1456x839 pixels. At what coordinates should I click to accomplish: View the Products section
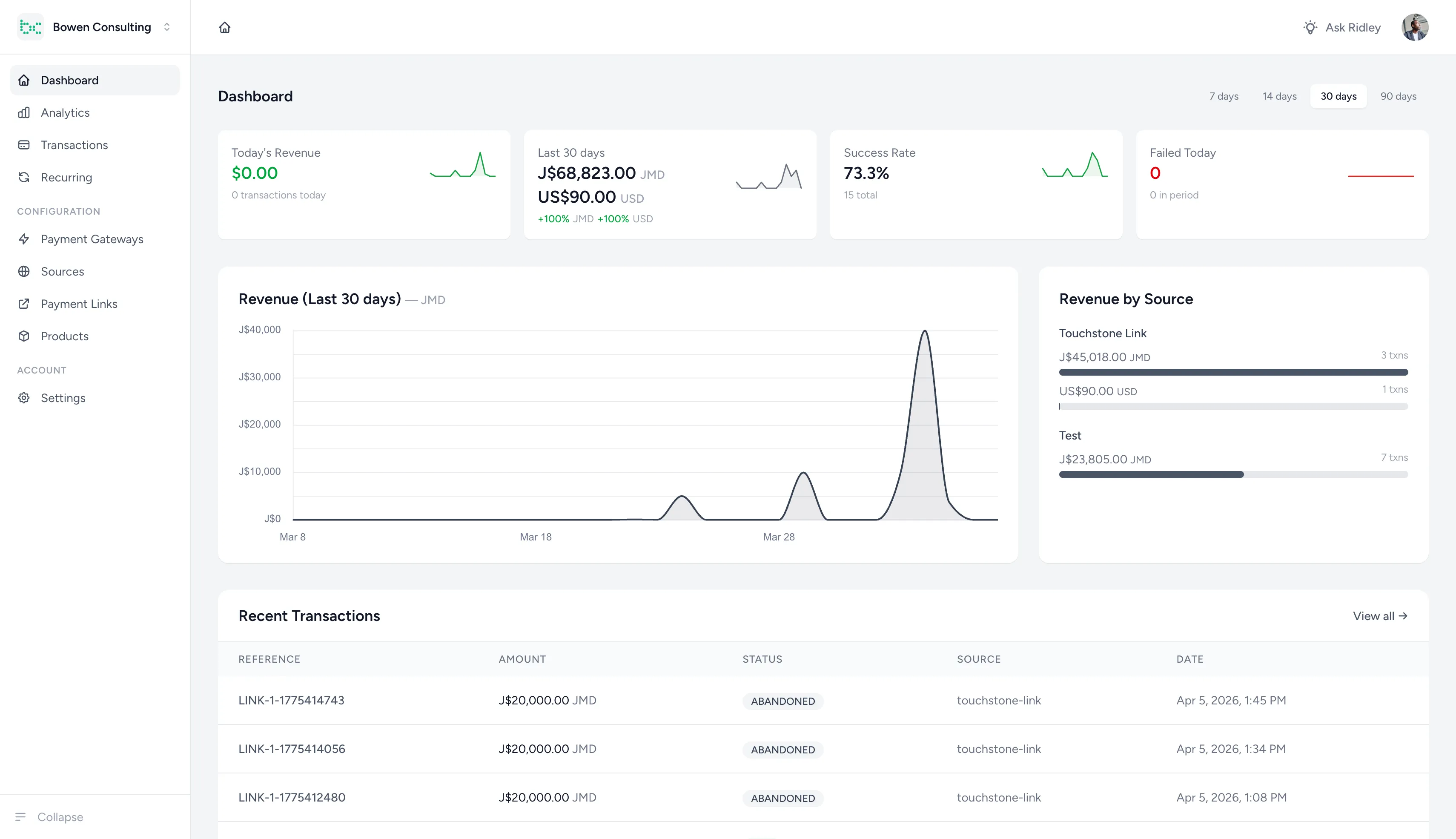(64, 336)
